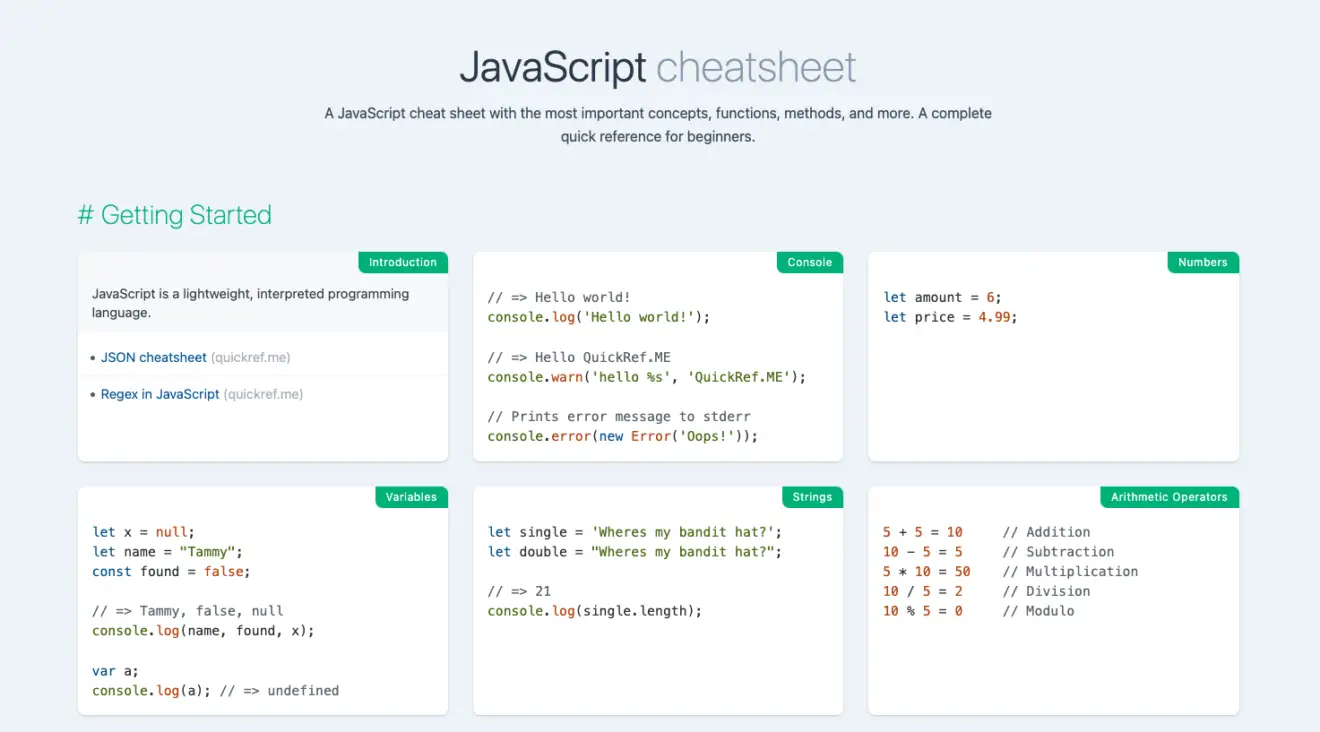Click the 'let amount = 6' line
Image resolution: width=1320 pixels, height=732 pixels.
point(942,297)
